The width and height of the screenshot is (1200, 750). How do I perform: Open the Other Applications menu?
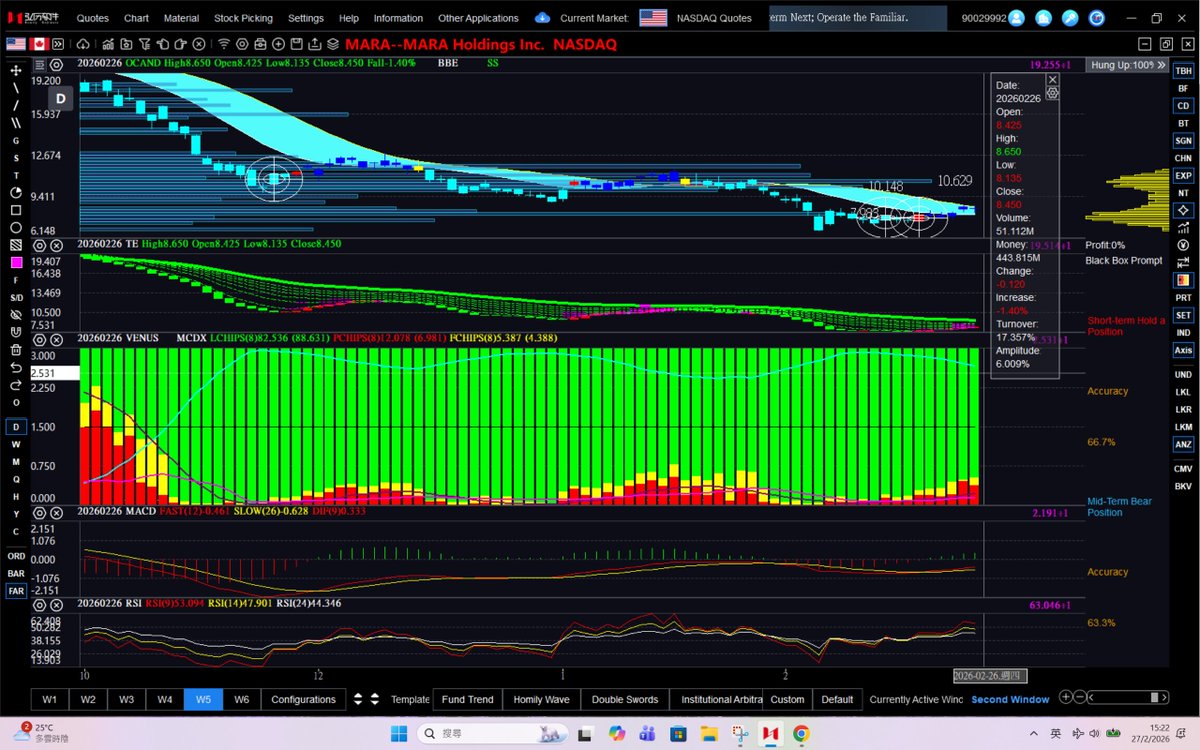(478, 18)
